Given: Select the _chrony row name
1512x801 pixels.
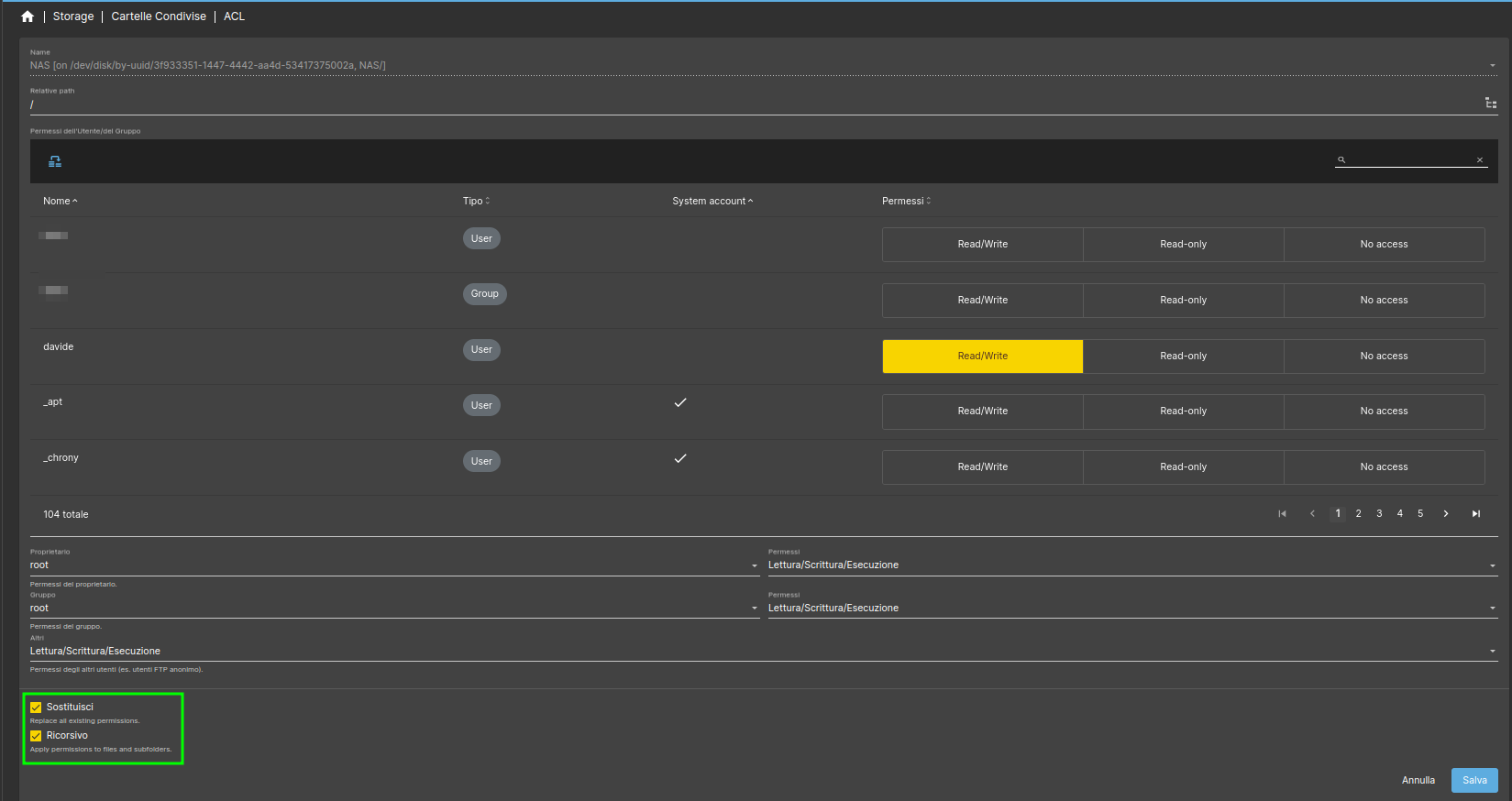Looking at the screenshot, I should coord(61,457).
